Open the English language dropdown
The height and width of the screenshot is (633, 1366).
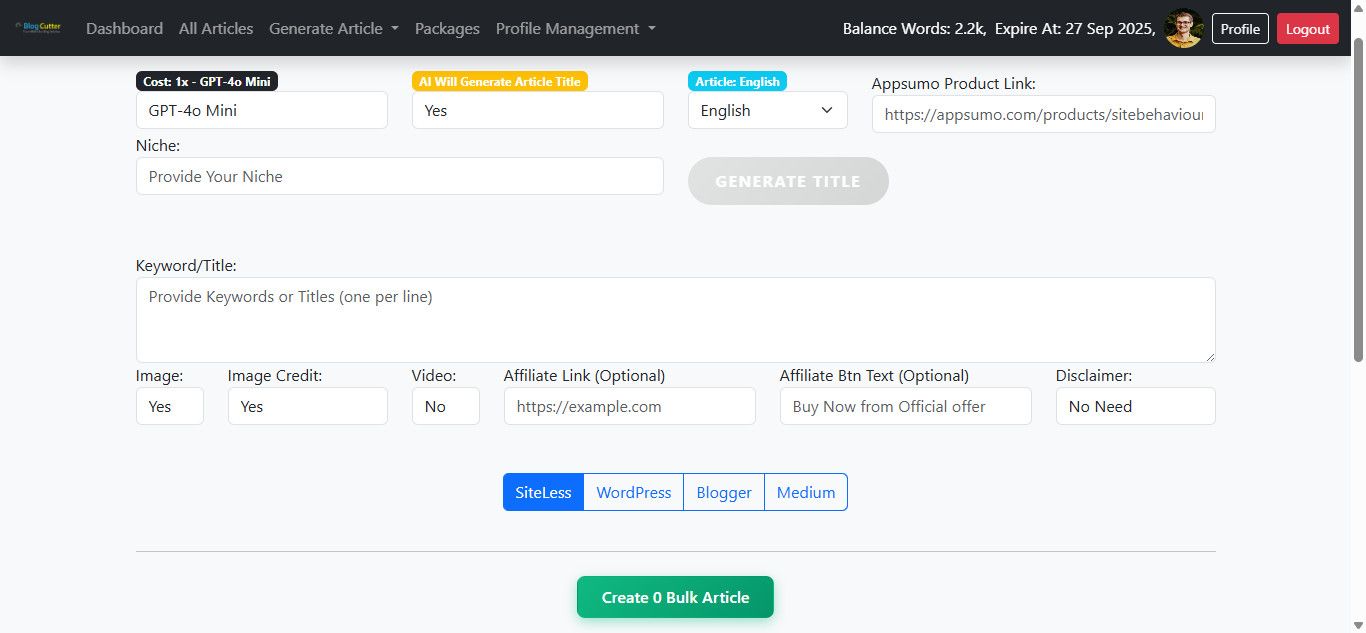click(767, 110)
